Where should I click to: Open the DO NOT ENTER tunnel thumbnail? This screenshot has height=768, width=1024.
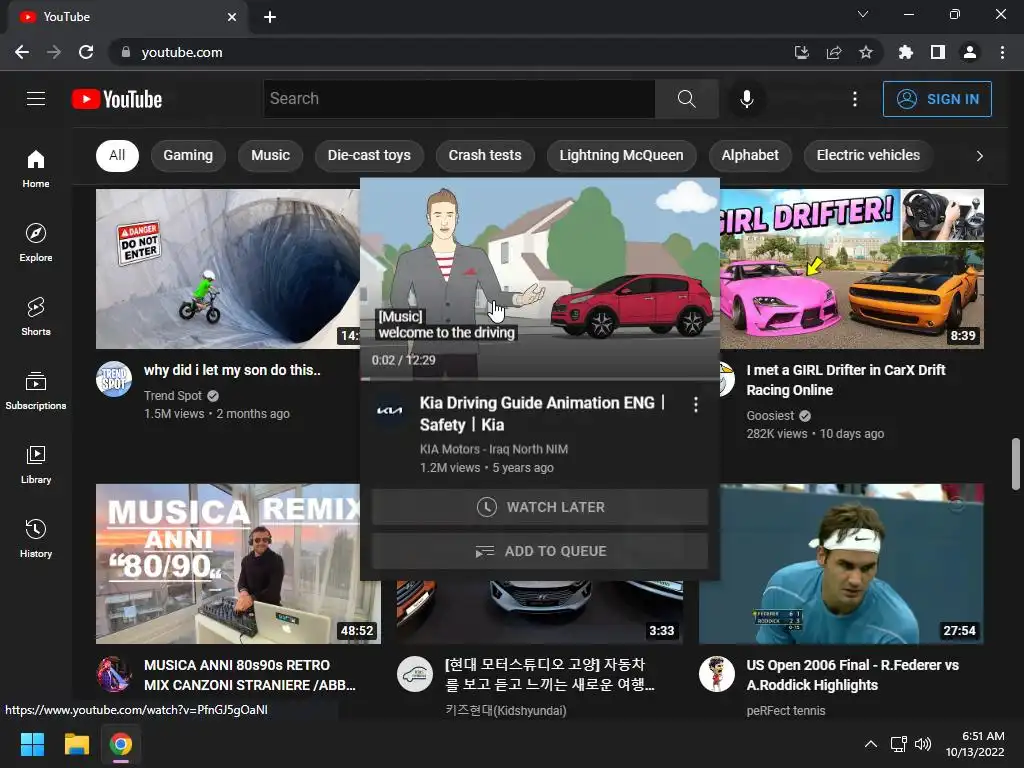pos(228,268)
